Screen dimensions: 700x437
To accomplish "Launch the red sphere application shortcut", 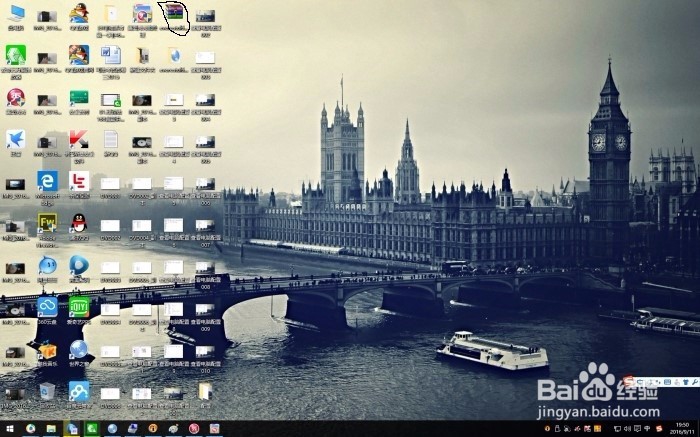I will (16, 97).
